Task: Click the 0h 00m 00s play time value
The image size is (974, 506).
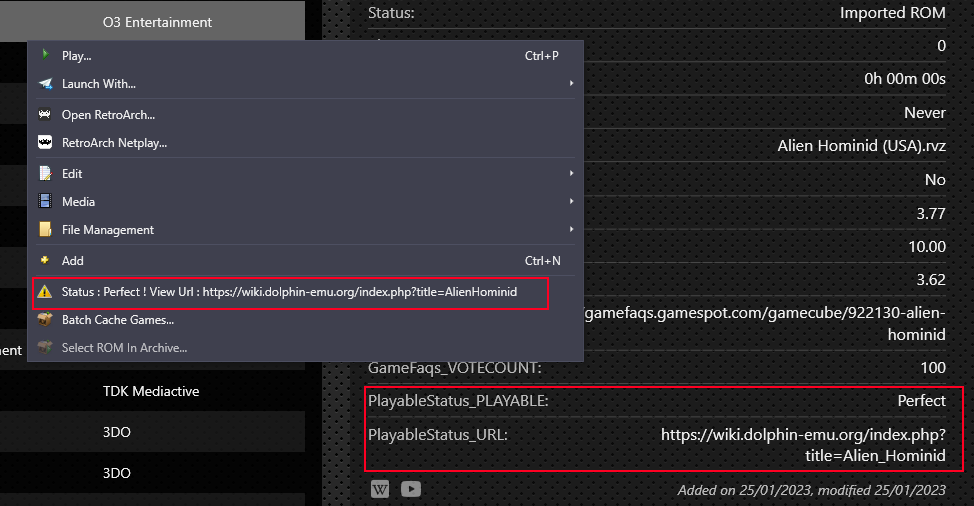Action: (x=905, y=79)
